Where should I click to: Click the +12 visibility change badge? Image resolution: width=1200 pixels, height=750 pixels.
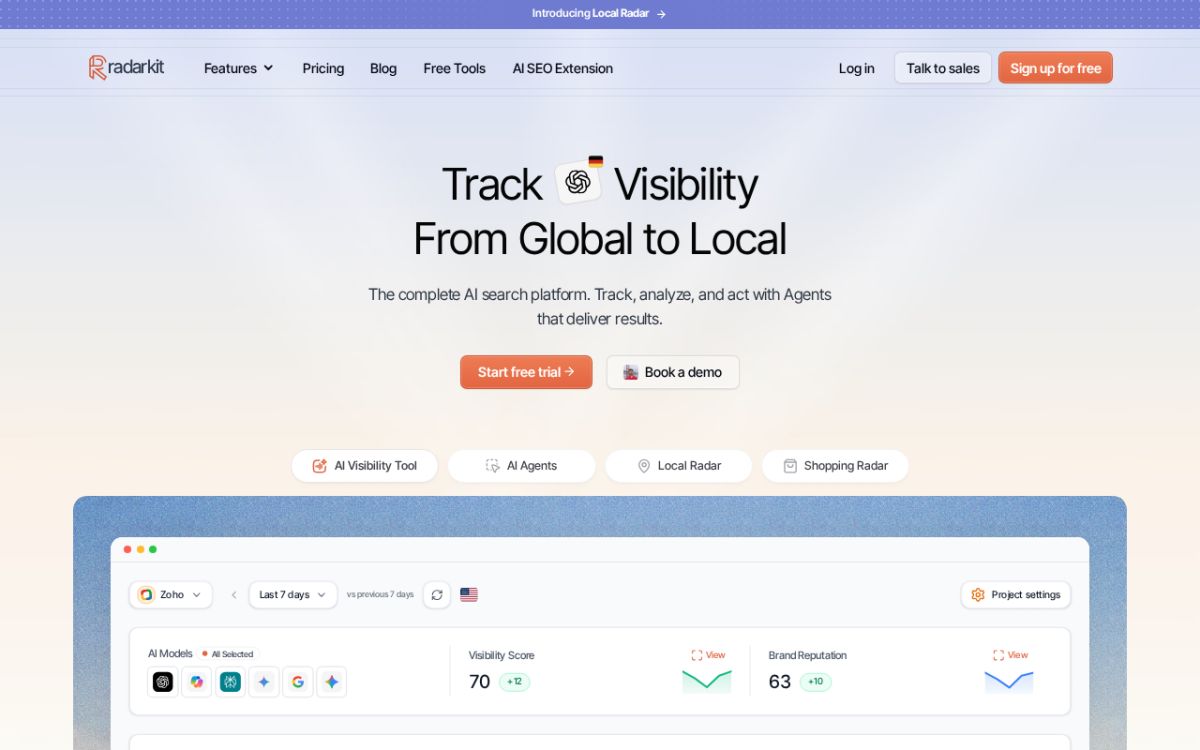(514, 682)
